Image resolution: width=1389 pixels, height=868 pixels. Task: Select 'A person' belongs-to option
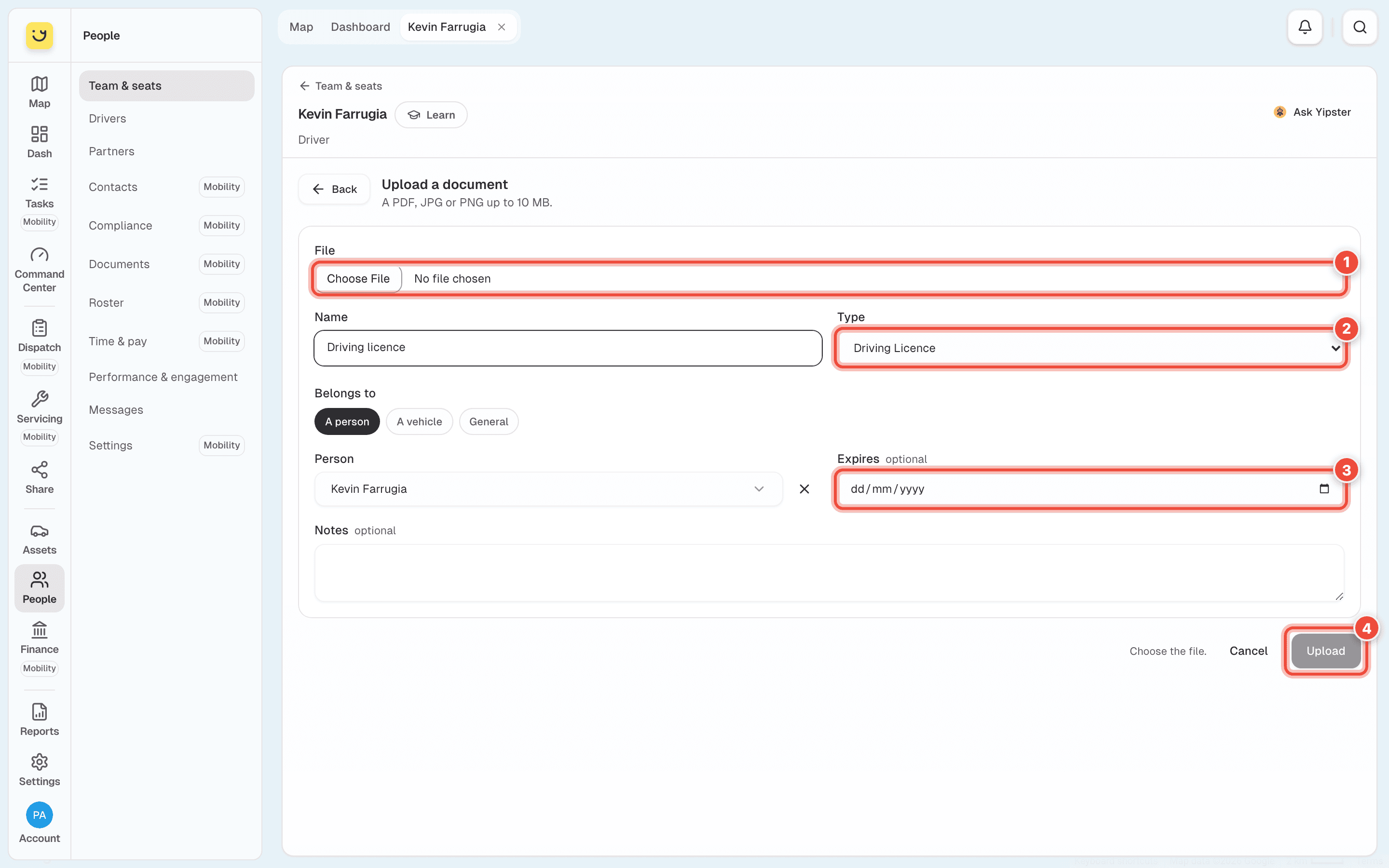[x=347, y=421]
